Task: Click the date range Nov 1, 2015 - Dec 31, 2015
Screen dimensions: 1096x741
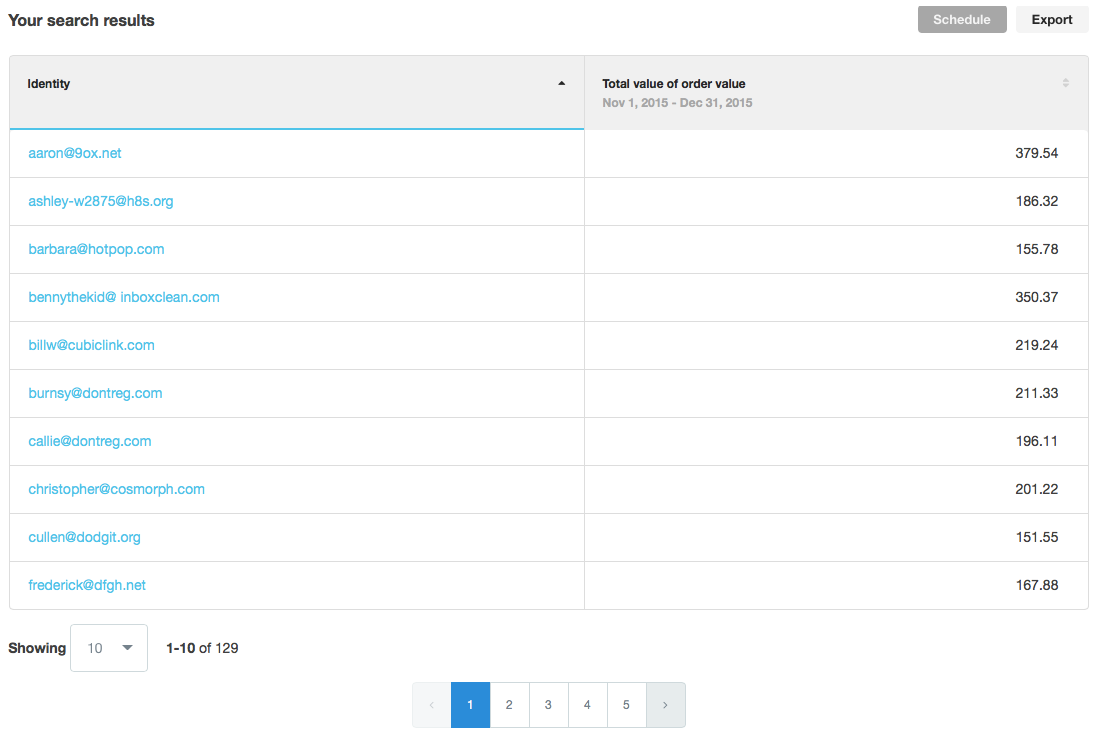Action: pyautogui.click(x=677, y=103)
